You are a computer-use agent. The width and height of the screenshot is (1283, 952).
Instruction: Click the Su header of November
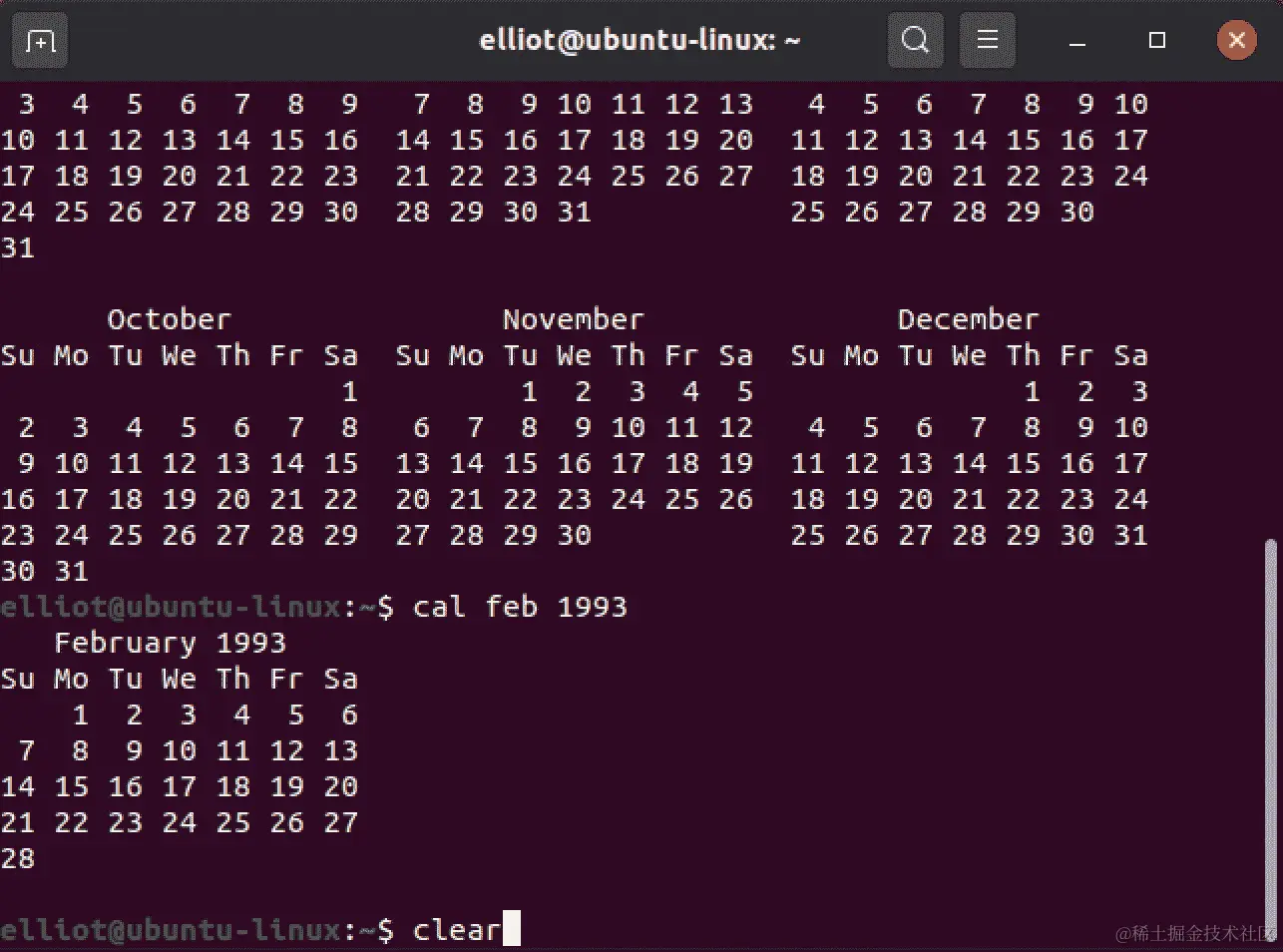coord(412,355)
